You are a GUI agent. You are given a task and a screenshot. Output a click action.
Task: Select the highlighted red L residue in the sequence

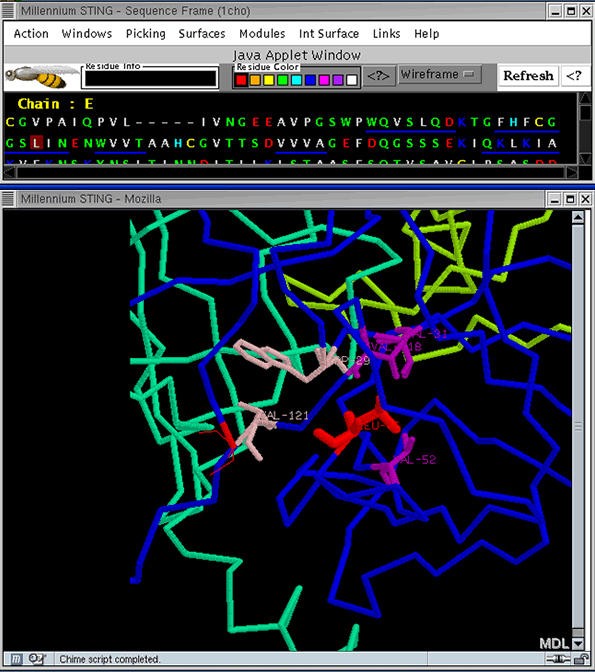click(37, 143)
